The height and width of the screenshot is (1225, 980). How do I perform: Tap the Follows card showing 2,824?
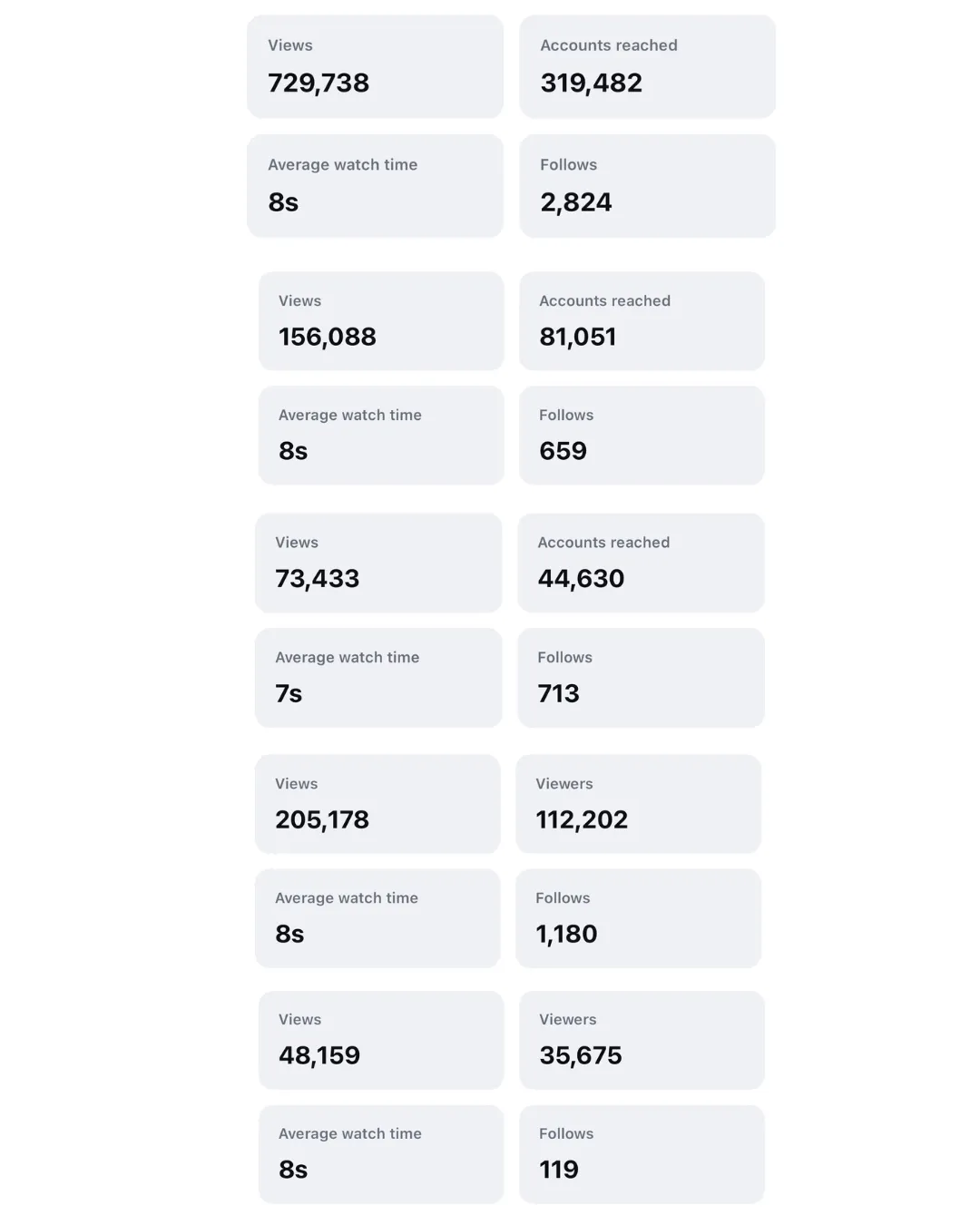click(647, 186)
